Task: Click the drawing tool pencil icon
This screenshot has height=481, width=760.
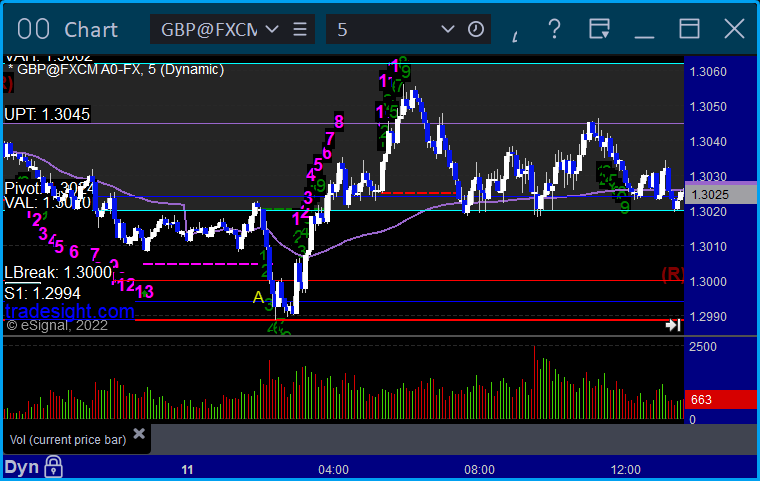Action: (x=516, y=32)
